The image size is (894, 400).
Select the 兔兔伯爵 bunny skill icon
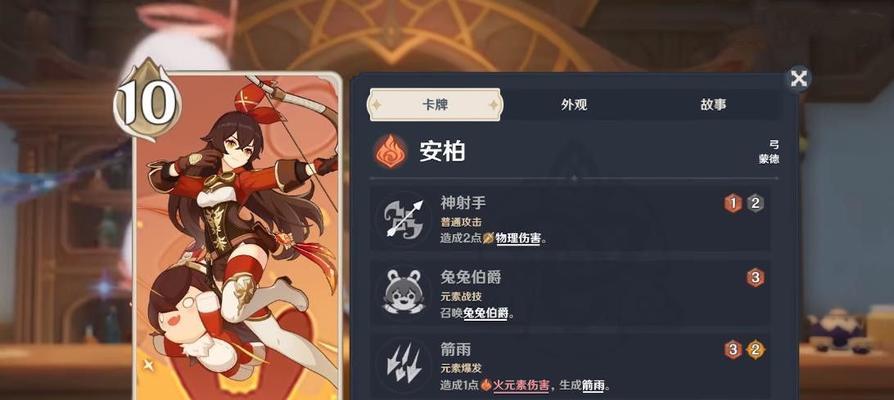pyautogui.click(x=404, y=292)
